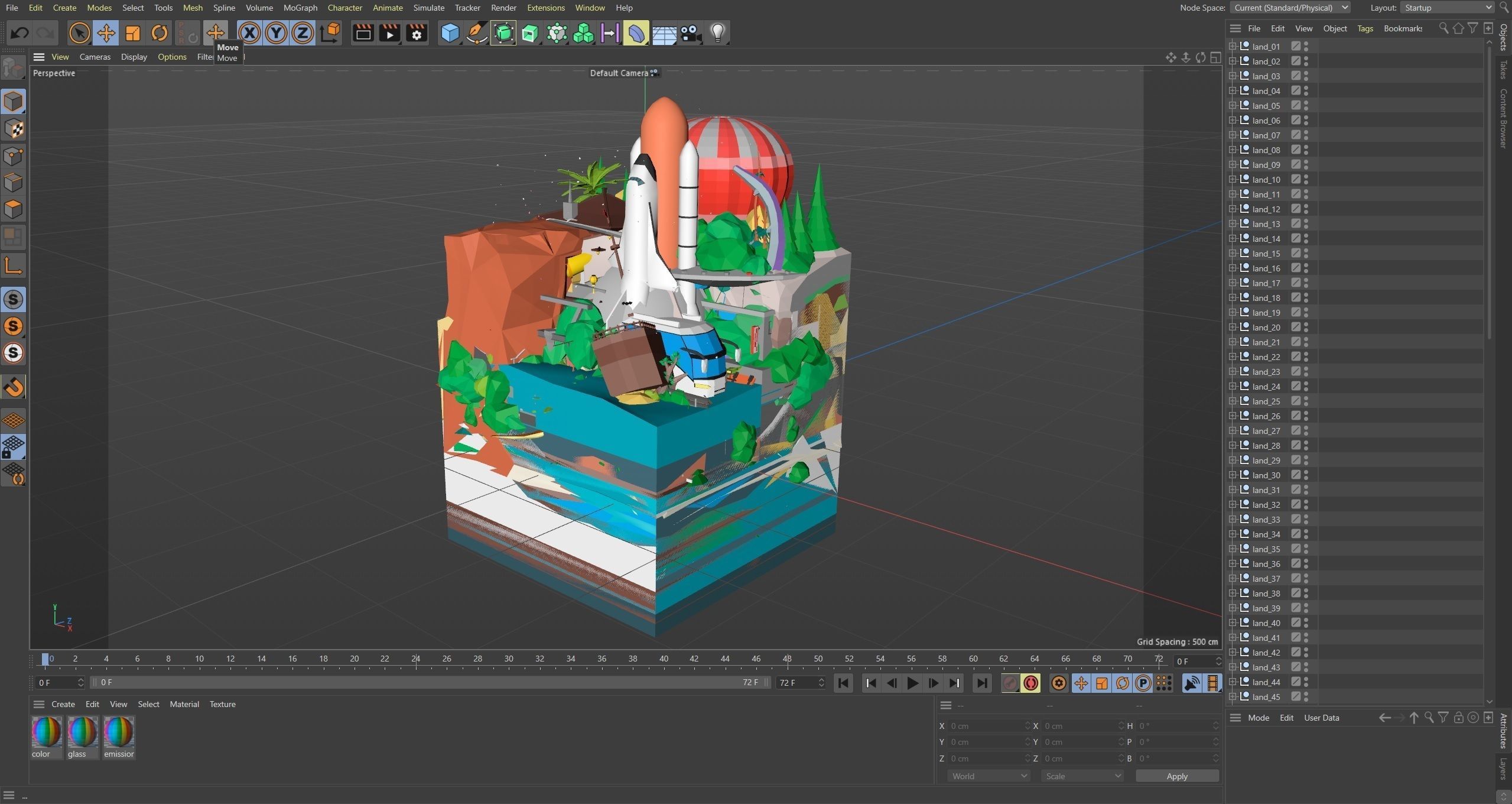Image resolution: width=1512 pixels, height=804 pixels.
Task: Open the MoGraph menu
Action: coord(300,8)
